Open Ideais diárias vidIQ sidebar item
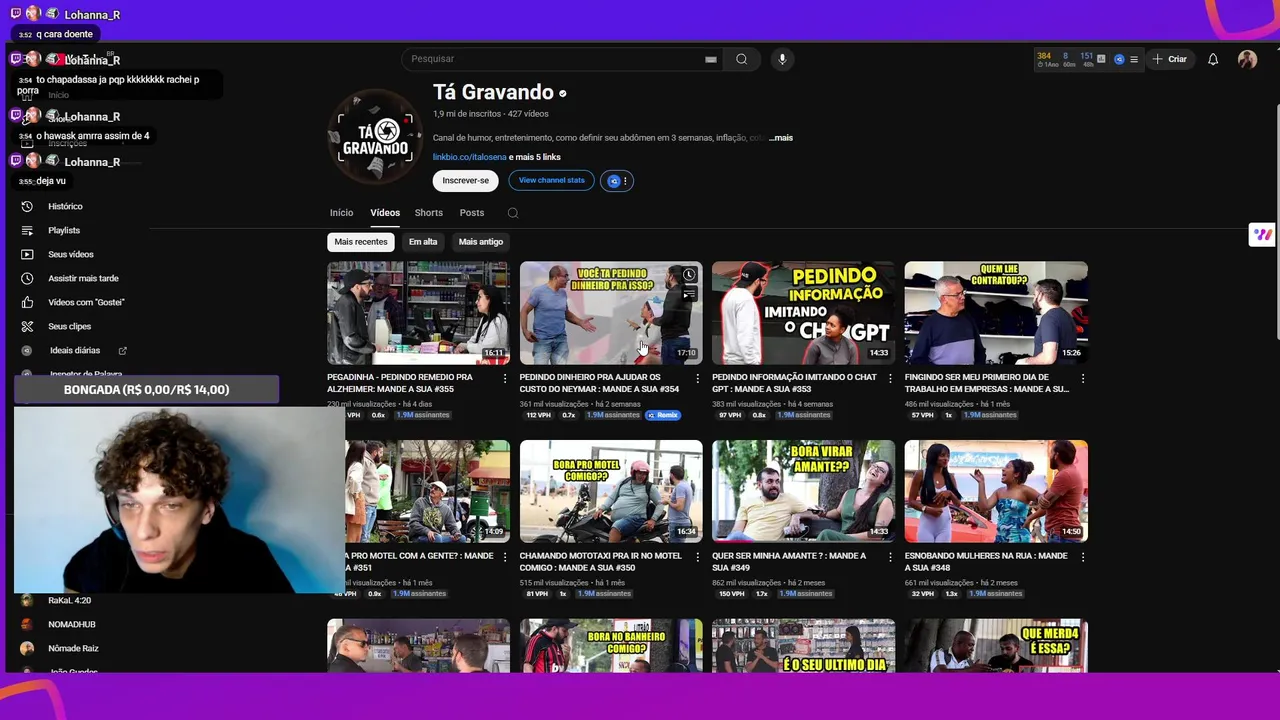Screen dimensions: 1280x720 tap(75, 351)
